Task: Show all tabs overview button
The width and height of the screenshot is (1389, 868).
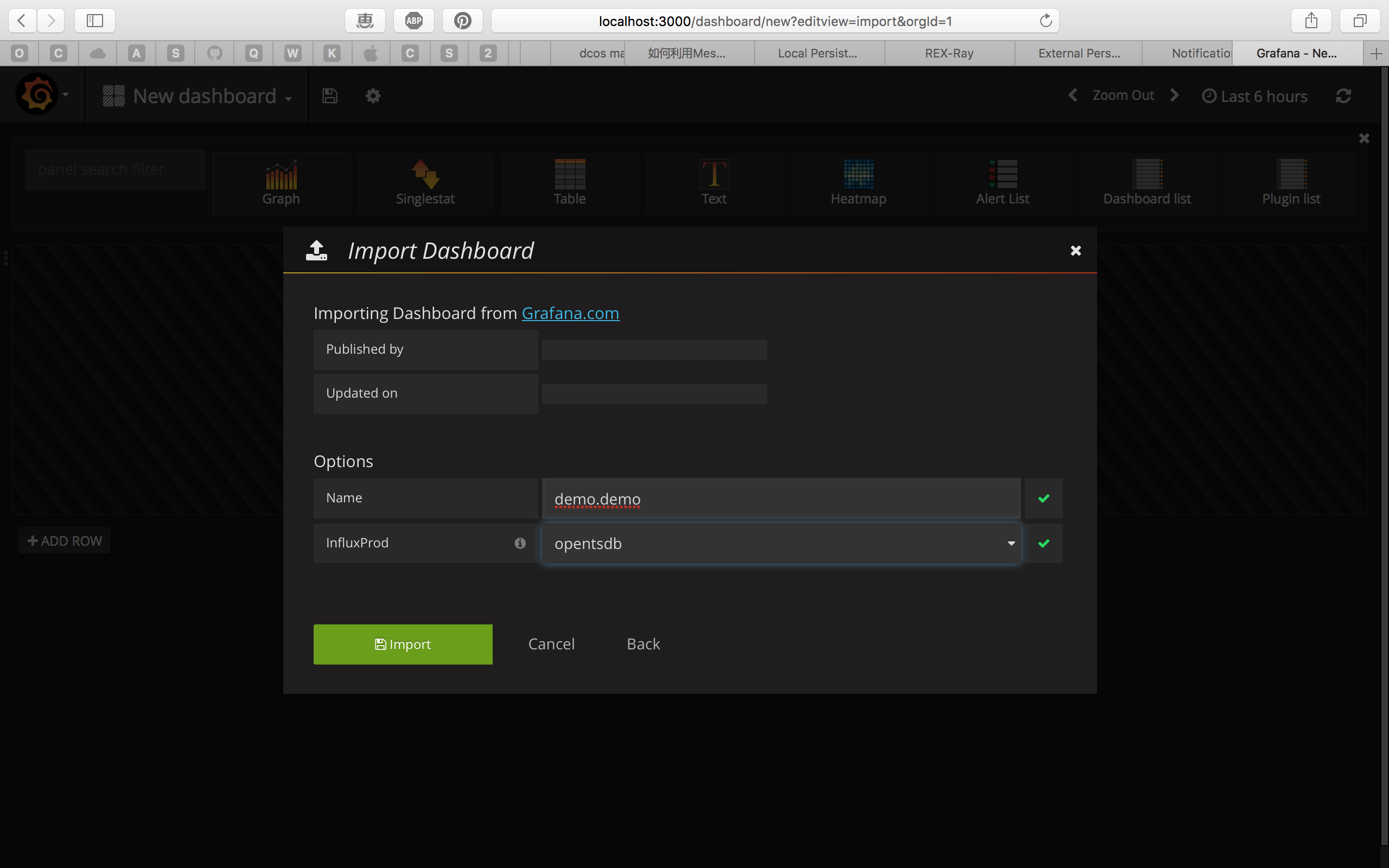Action: pyautogui.click(x=1360, y=21)
